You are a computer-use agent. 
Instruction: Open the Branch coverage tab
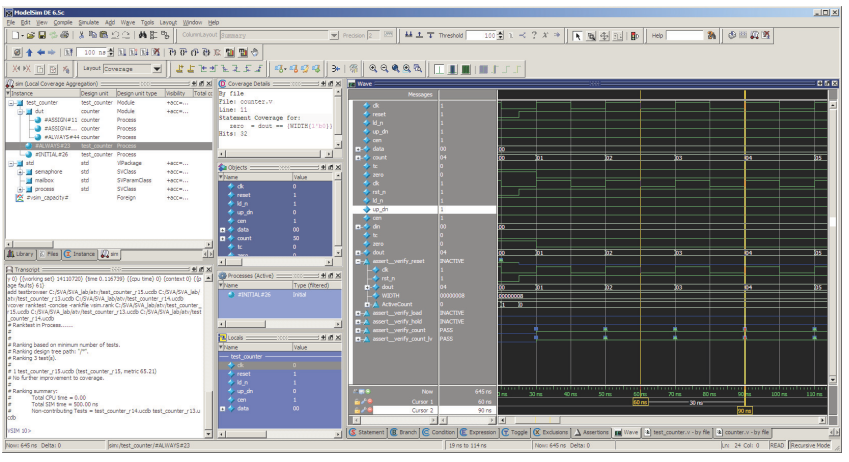coord(403,432)
